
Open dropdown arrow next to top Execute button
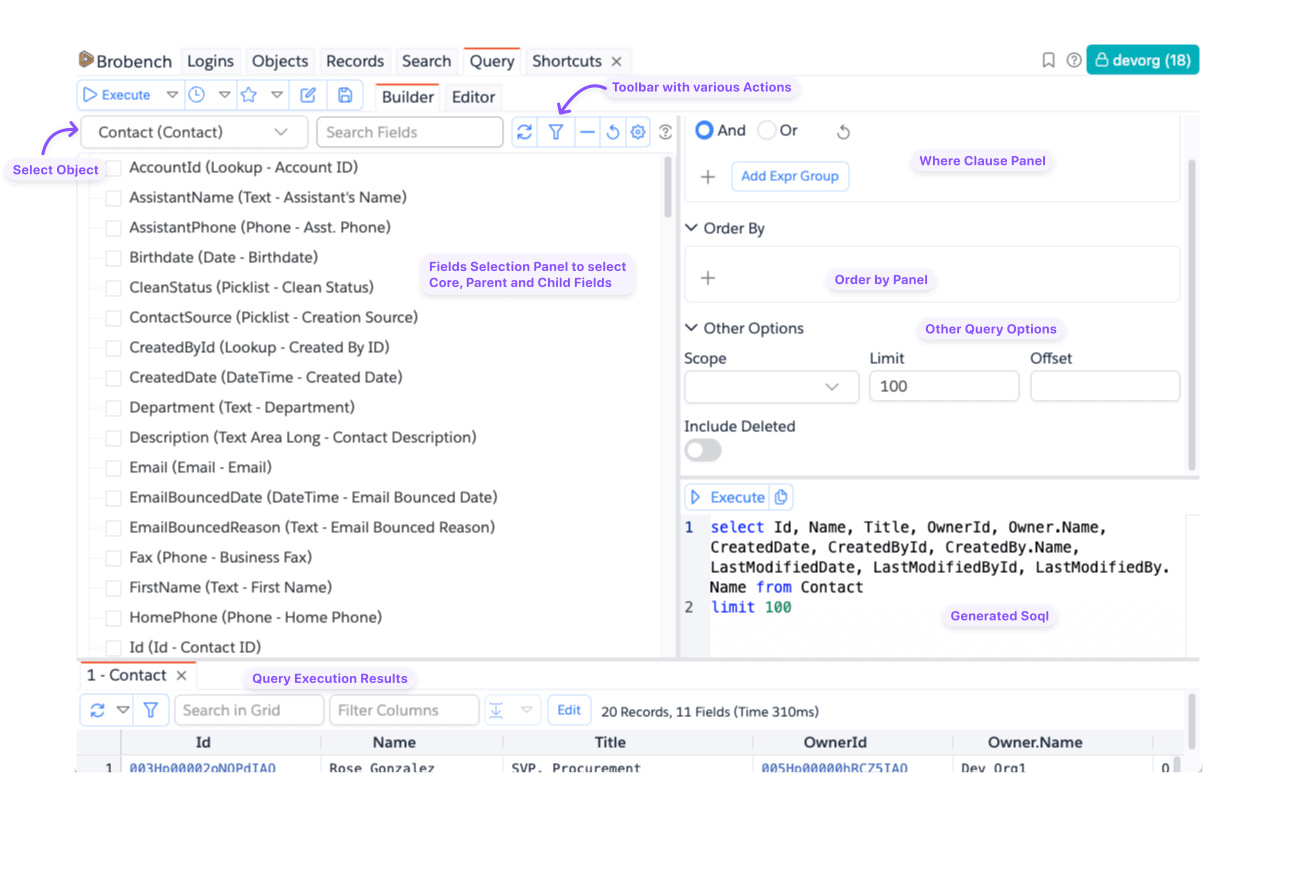click(172, 95)
